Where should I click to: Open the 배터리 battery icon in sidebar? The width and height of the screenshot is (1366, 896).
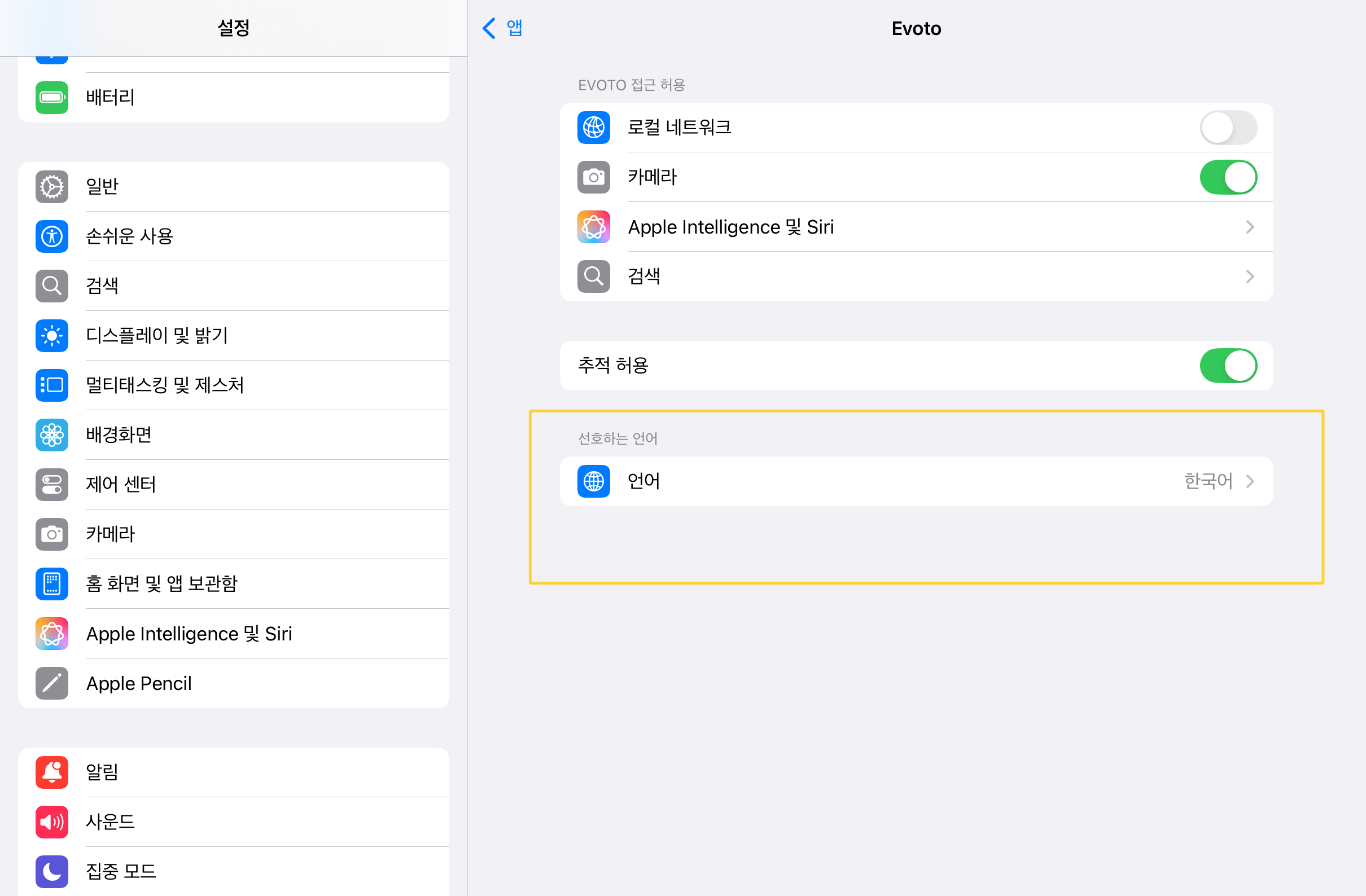coord(52,97)
